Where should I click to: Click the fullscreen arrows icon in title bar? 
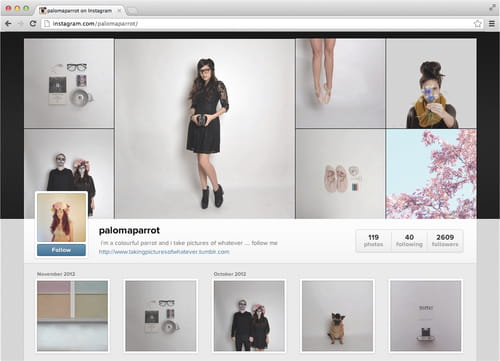coord(492,7)
